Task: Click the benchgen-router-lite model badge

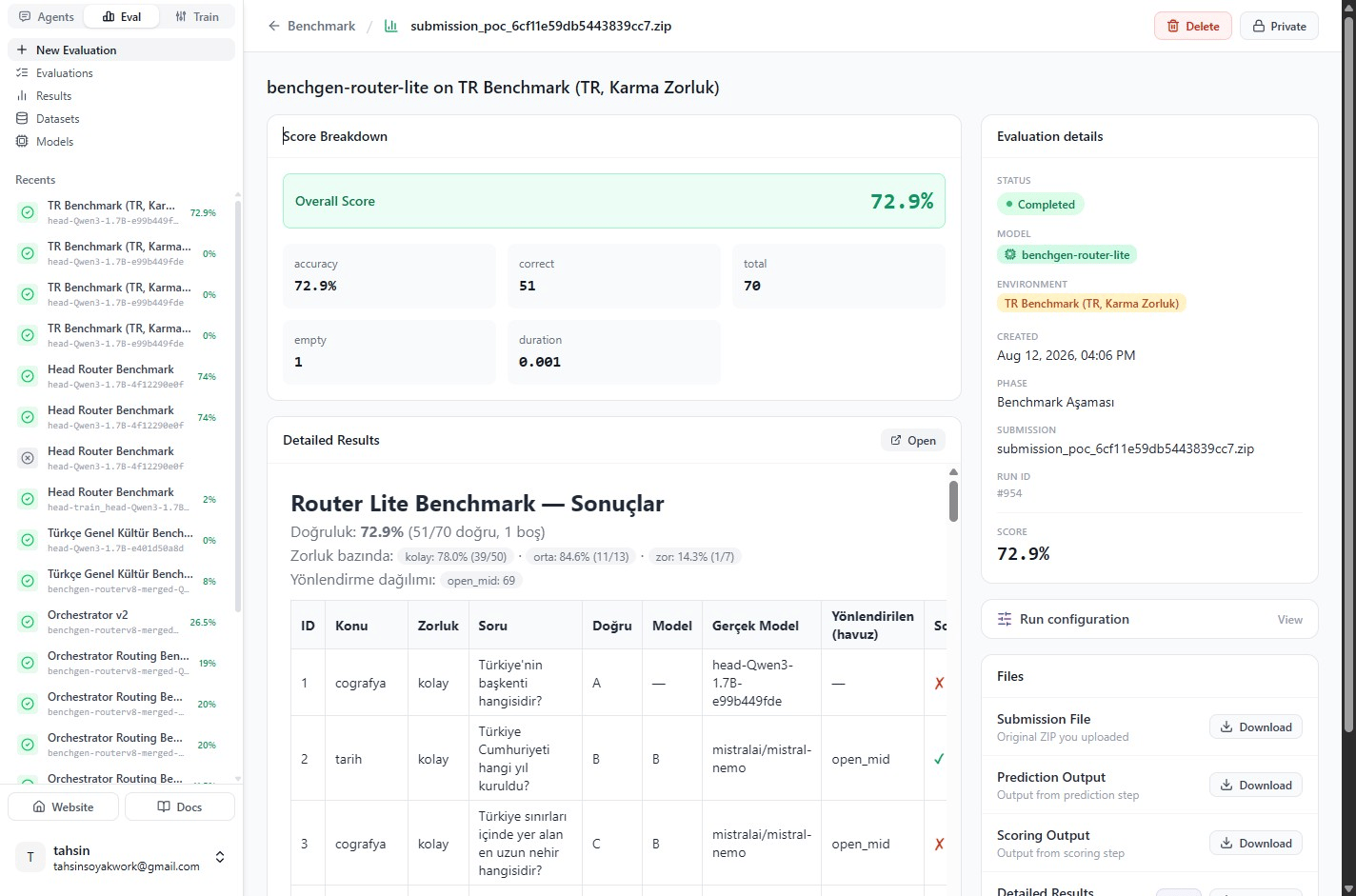Action: [1067, 254]
